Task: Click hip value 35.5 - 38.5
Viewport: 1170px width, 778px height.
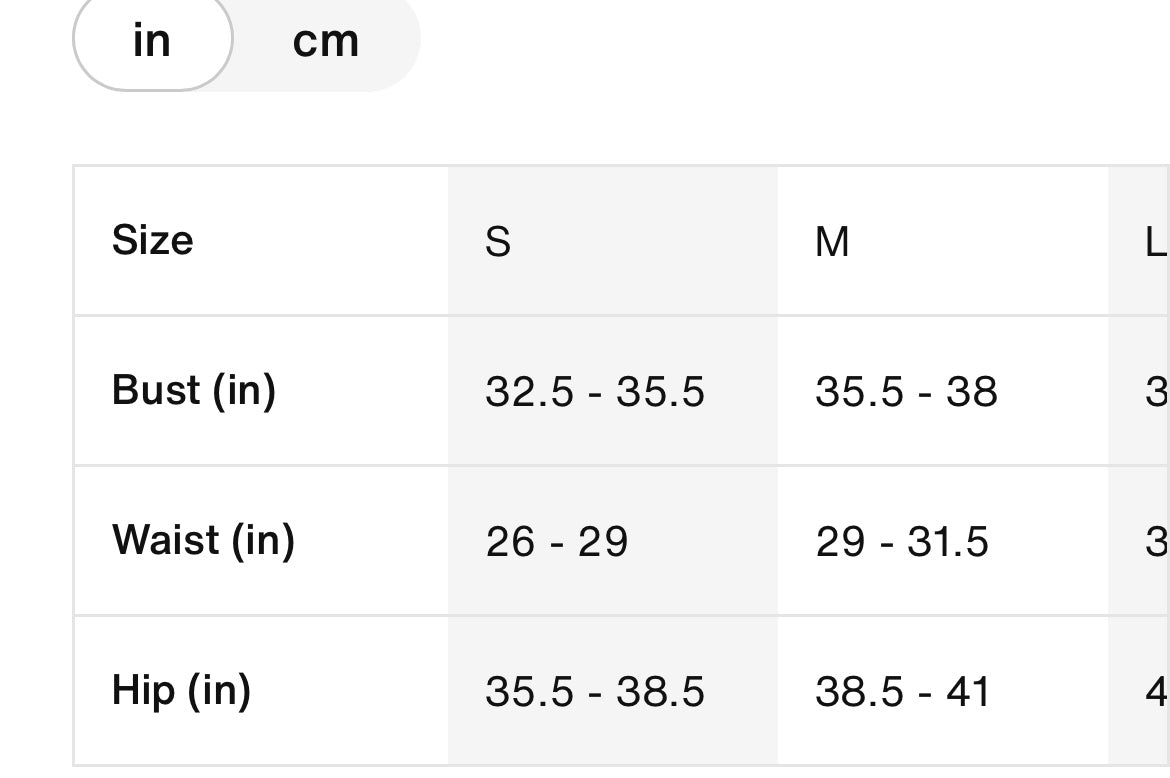Action: tap(595, 692)
